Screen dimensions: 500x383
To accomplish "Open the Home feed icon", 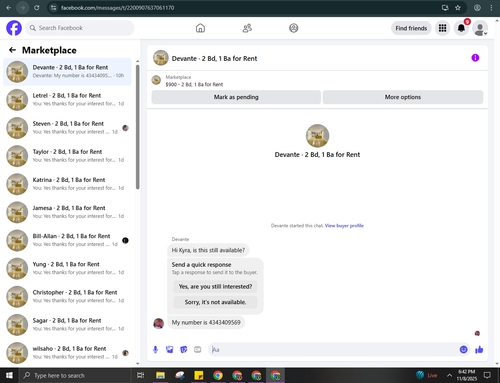I will (200, 28).
